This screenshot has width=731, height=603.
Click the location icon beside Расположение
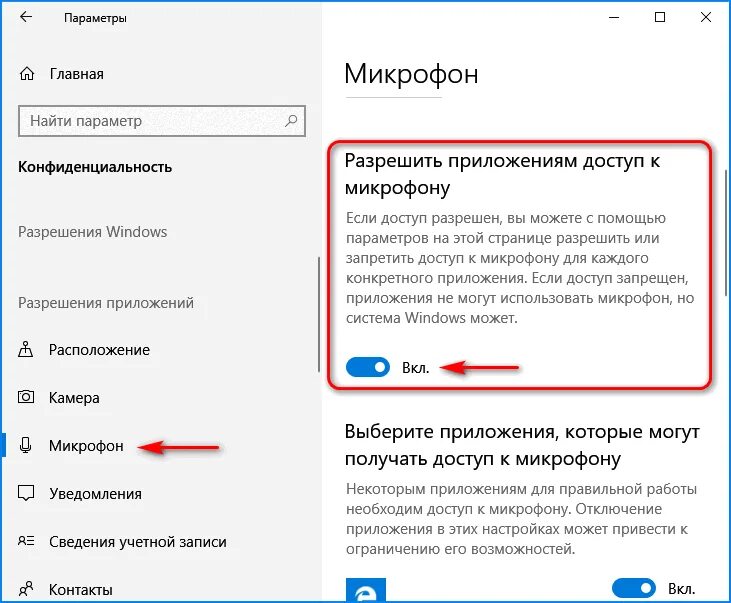tap(26, 349)
